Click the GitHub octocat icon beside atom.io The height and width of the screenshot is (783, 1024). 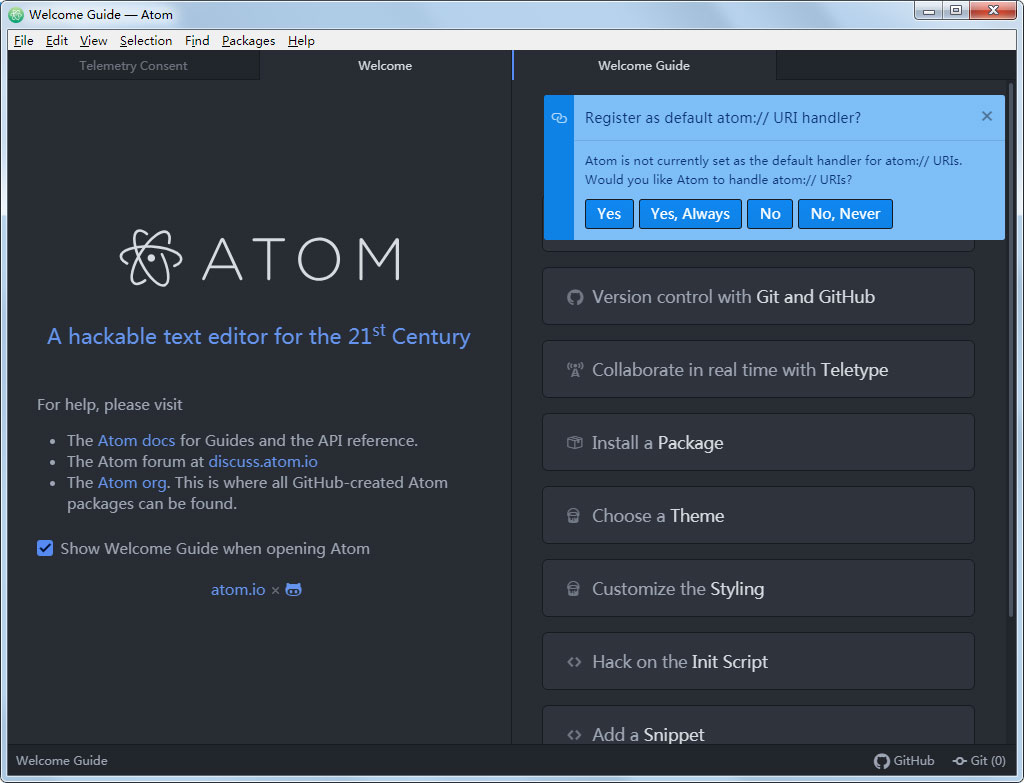(x=294, y=590)
